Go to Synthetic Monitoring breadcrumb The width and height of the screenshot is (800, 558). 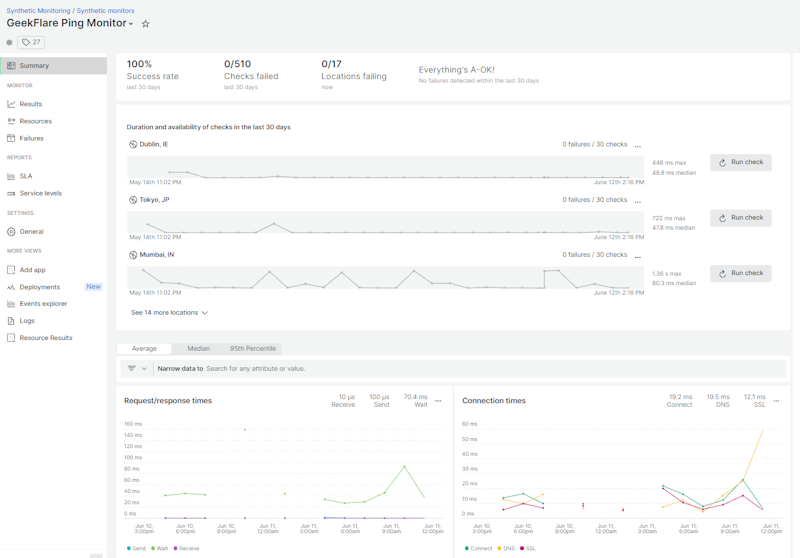(38, 10)
